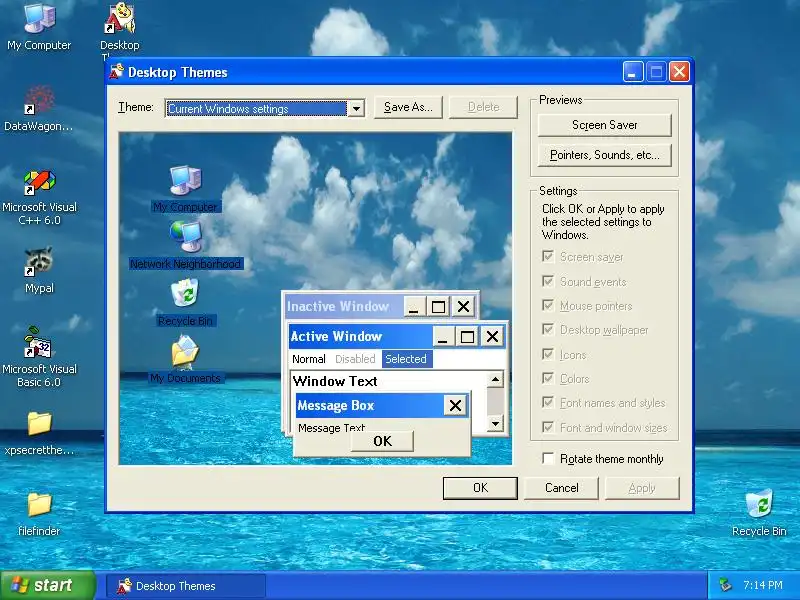
Task: Click My Documents icon in theme preview
Action: click(185, 351)
